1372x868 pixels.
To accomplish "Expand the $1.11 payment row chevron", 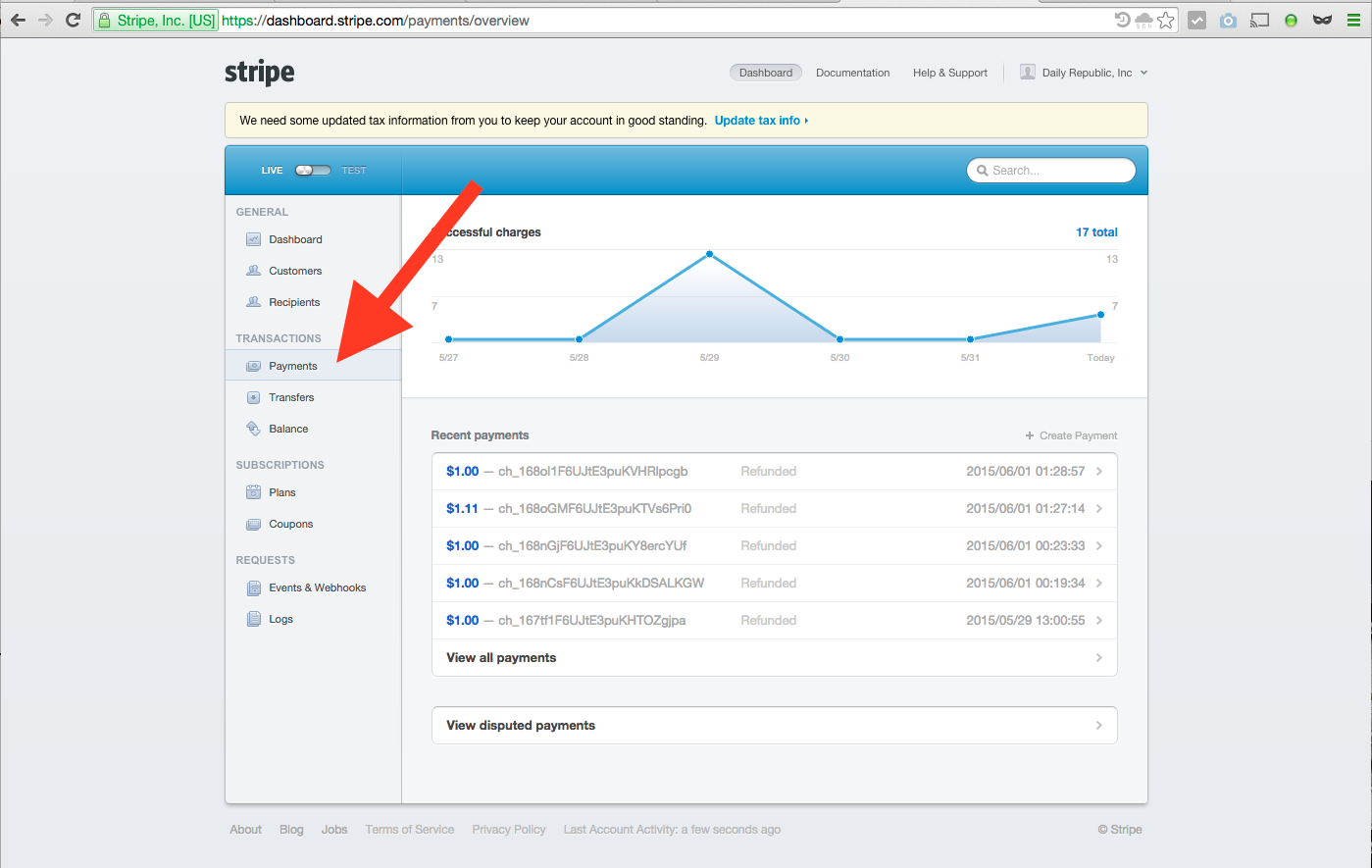I will click(1098, 509).
